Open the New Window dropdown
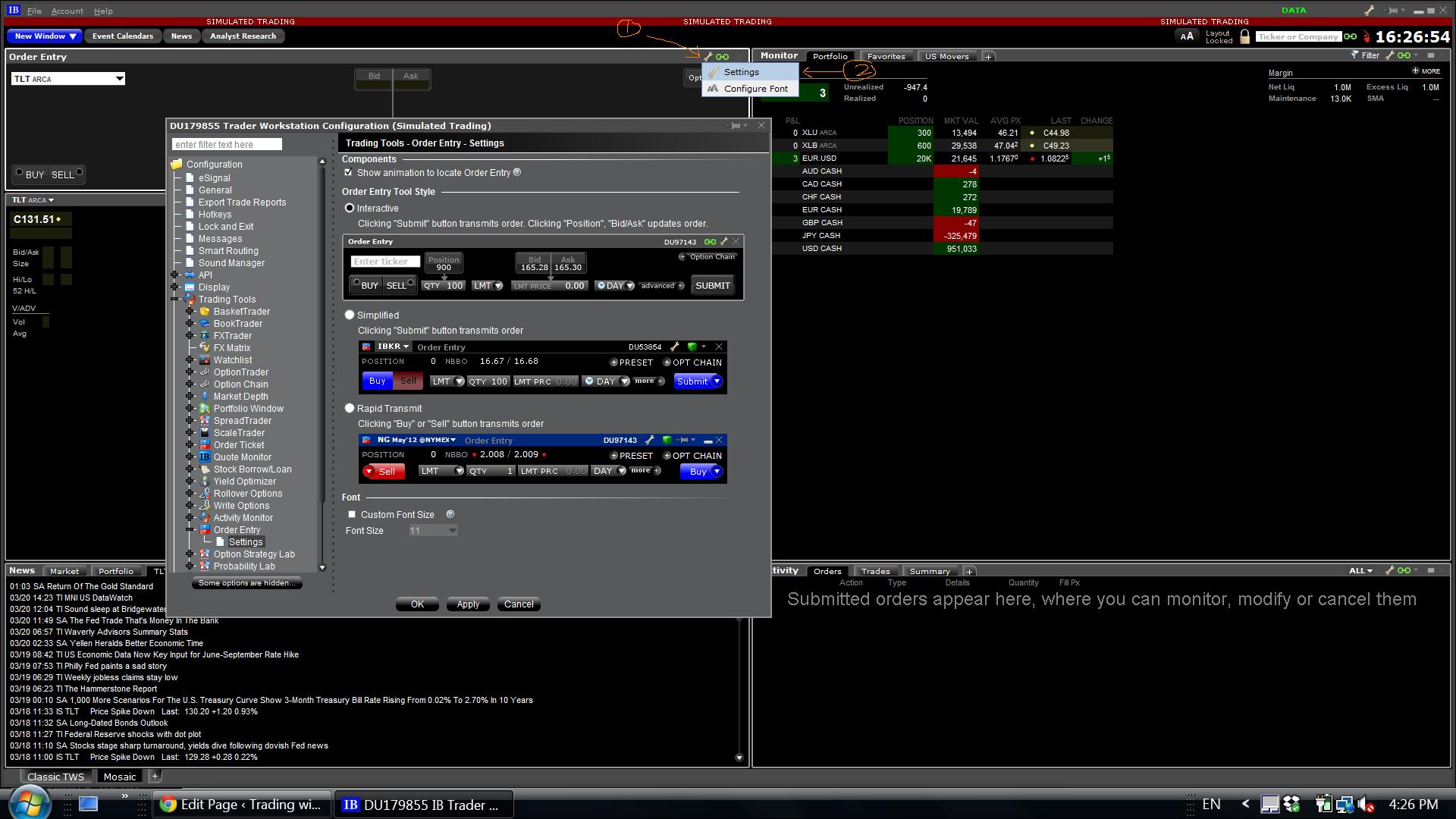The image size is (1456, 819). (45, 36)
